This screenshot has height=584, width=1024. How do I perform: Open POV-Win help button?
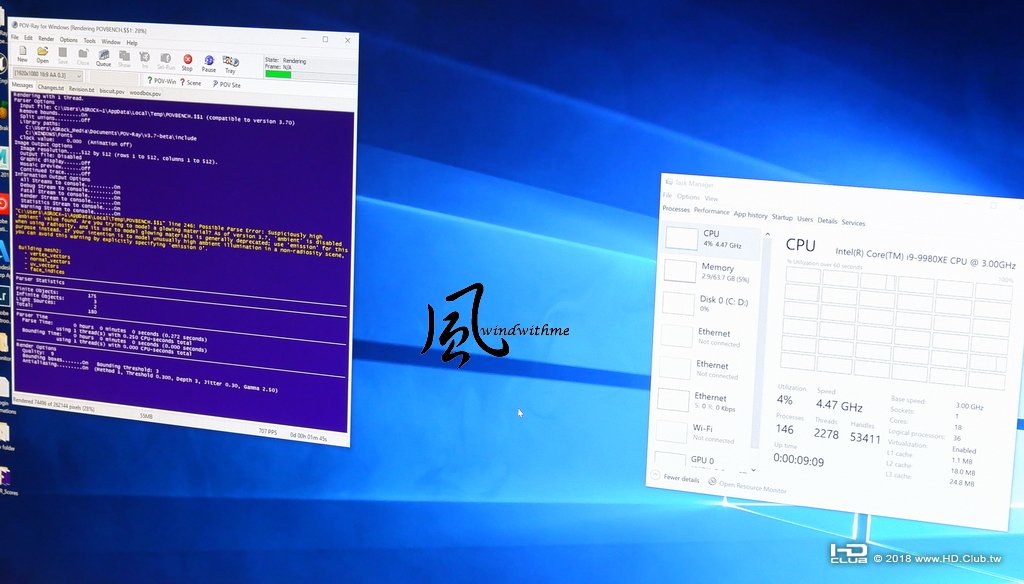click(x=161, y=81)
